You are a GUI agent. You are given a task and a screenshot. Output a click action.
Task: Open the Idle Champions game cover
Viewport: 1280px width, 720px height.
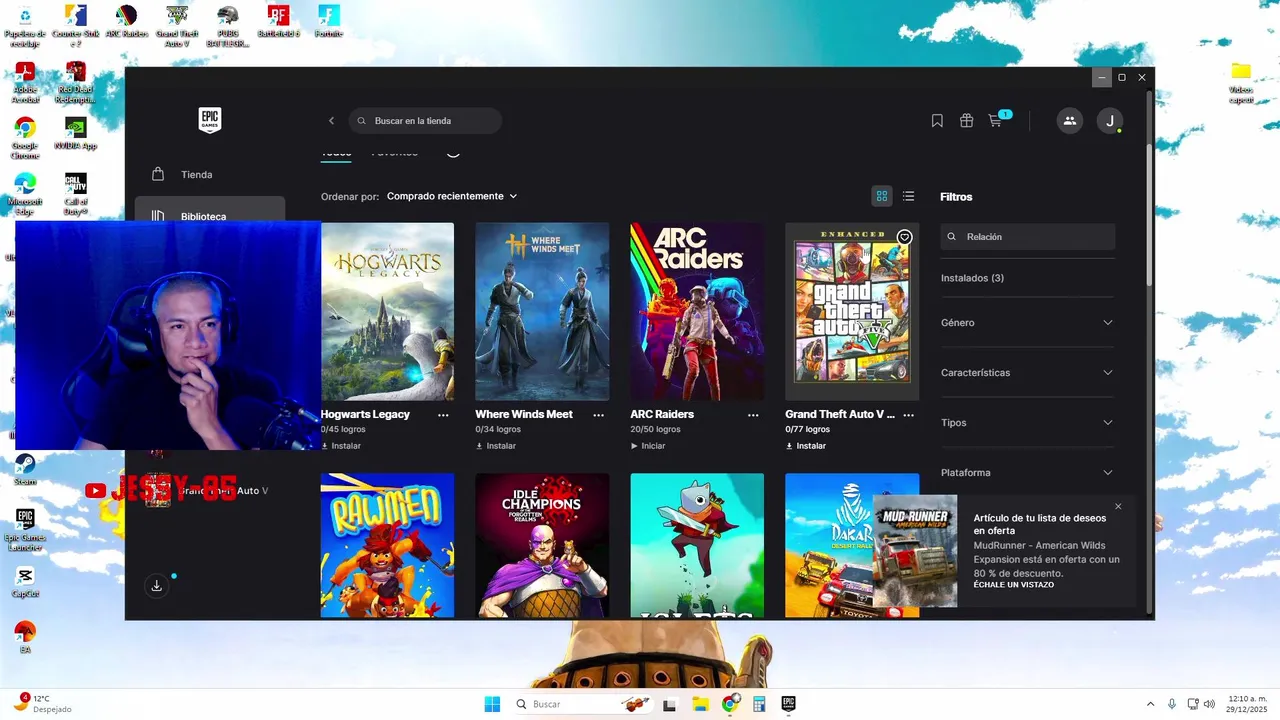(542, 545)
